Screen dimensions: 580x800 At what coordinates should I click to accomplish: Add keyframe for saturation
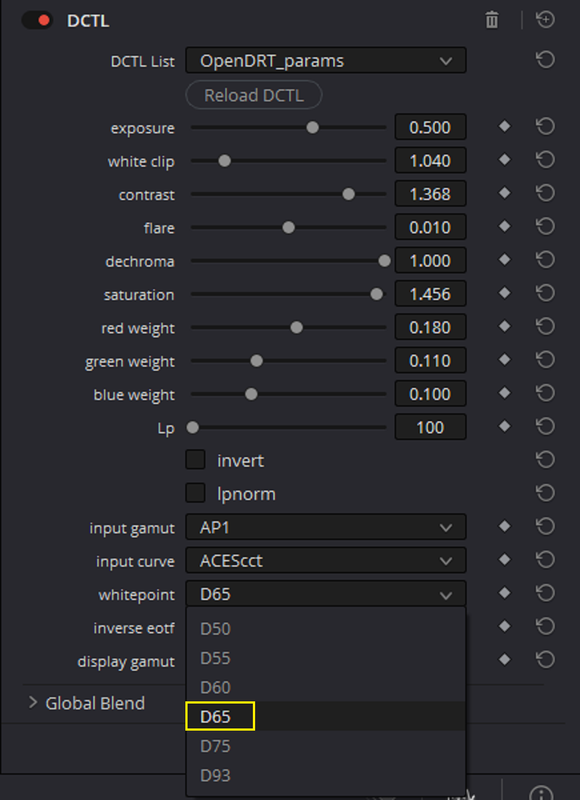click(x=505, y=293)
